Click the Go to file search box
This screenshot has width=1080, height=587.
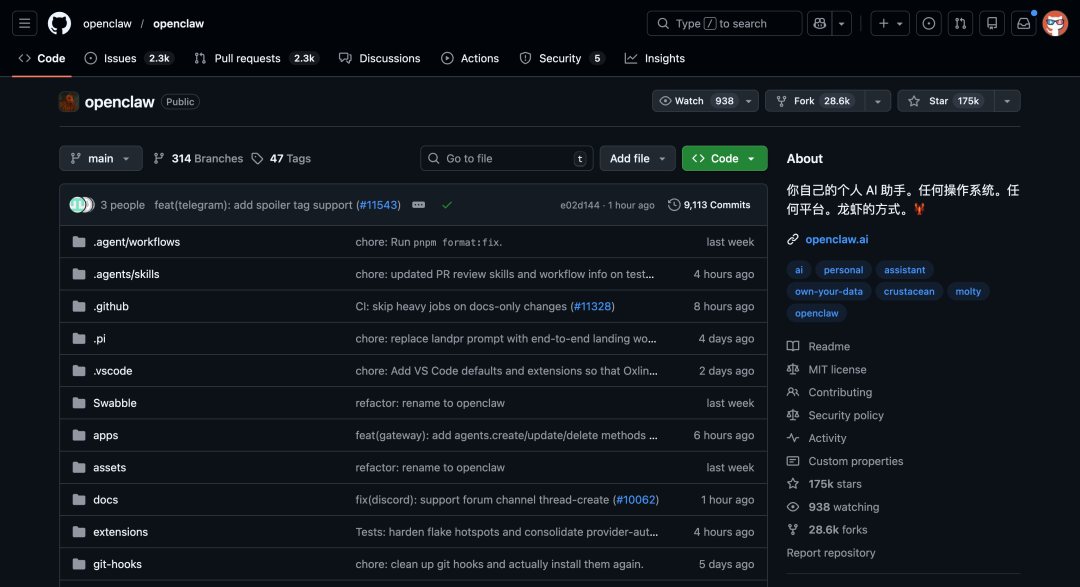pos(506,158)
